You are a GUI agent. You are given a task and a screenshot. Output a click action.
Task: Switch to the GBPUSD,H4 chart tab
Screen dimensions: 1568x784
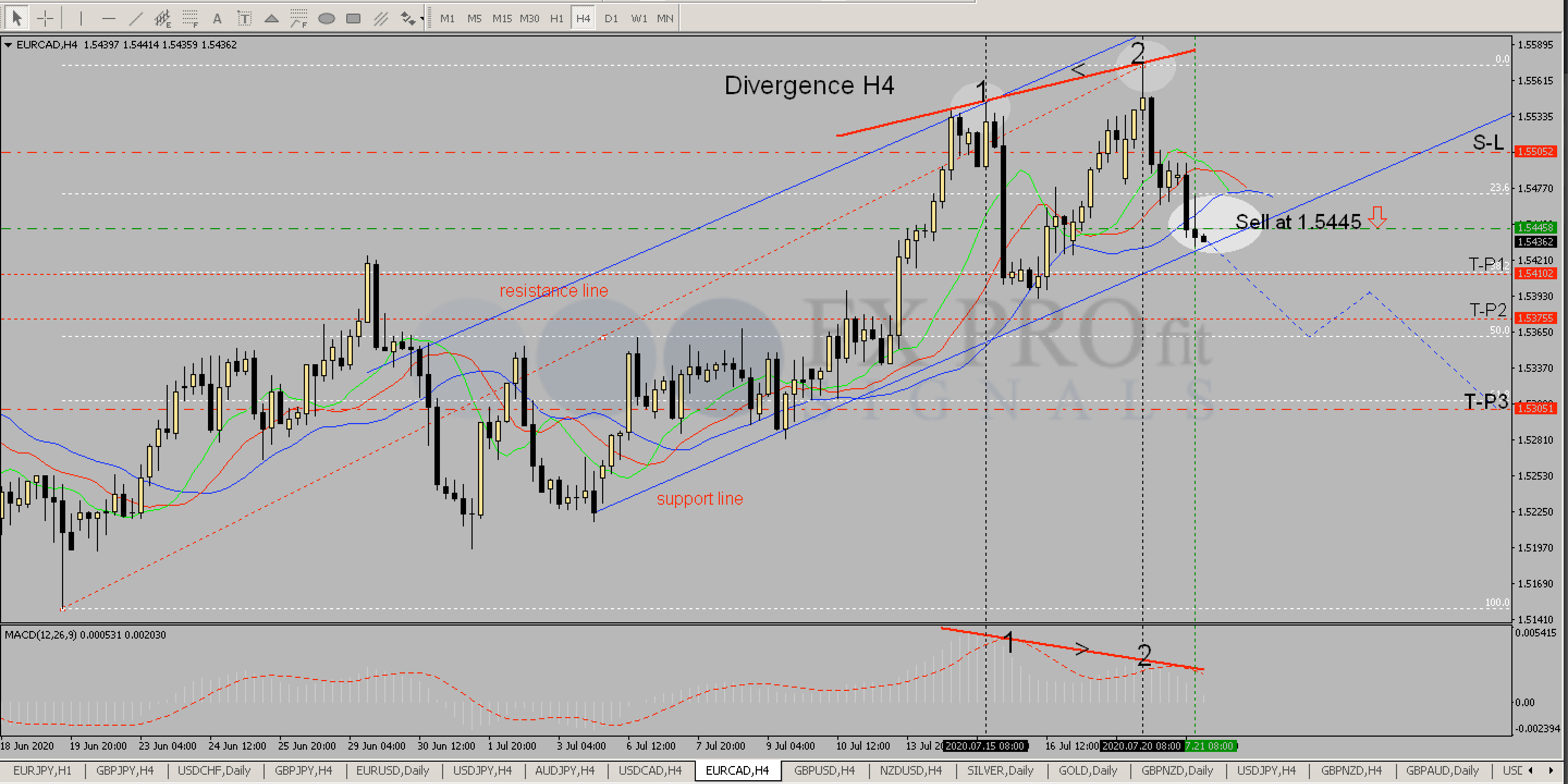click(x=824, y=770)
